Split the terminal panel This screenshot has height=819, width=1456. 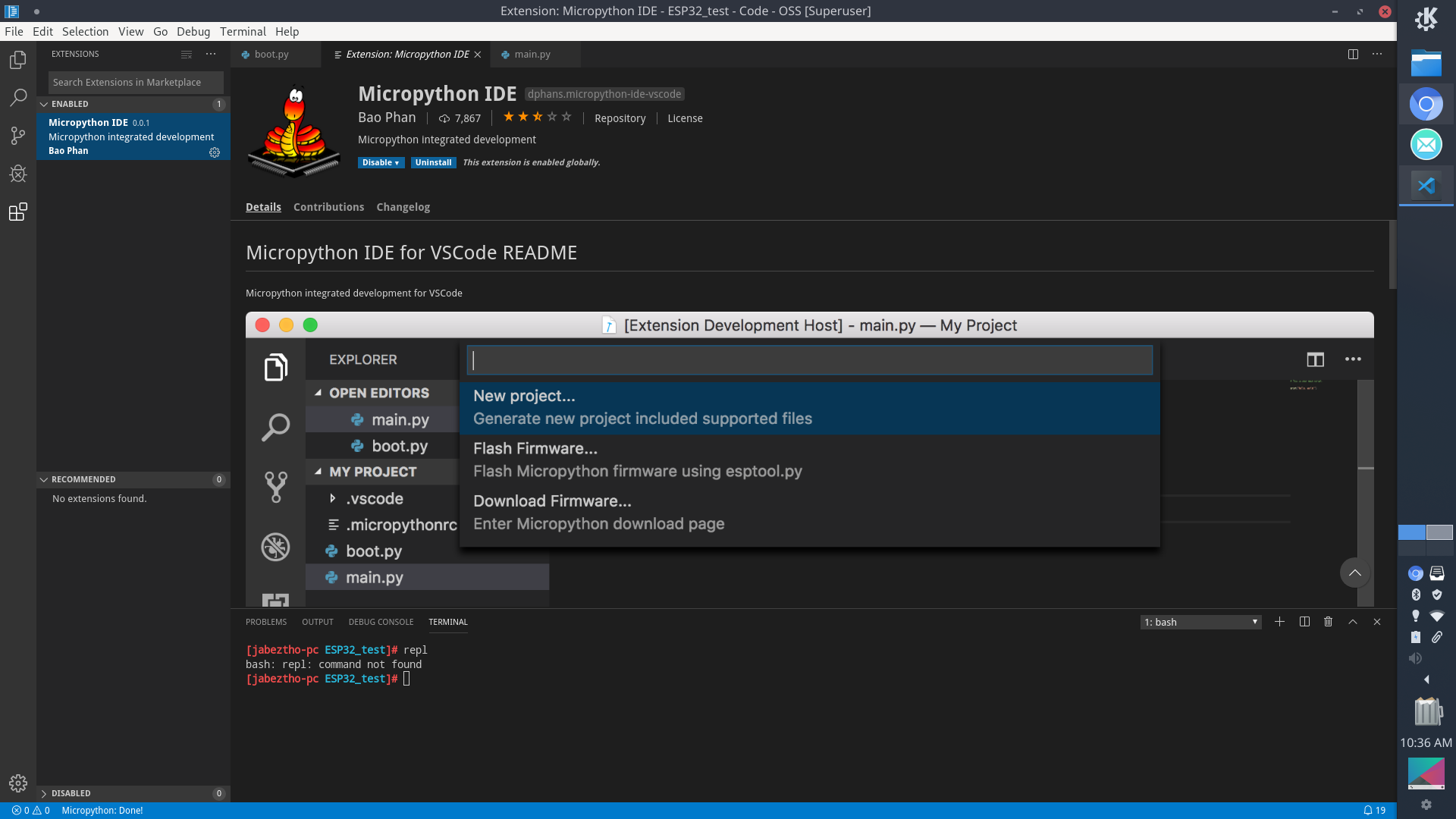1304,621
